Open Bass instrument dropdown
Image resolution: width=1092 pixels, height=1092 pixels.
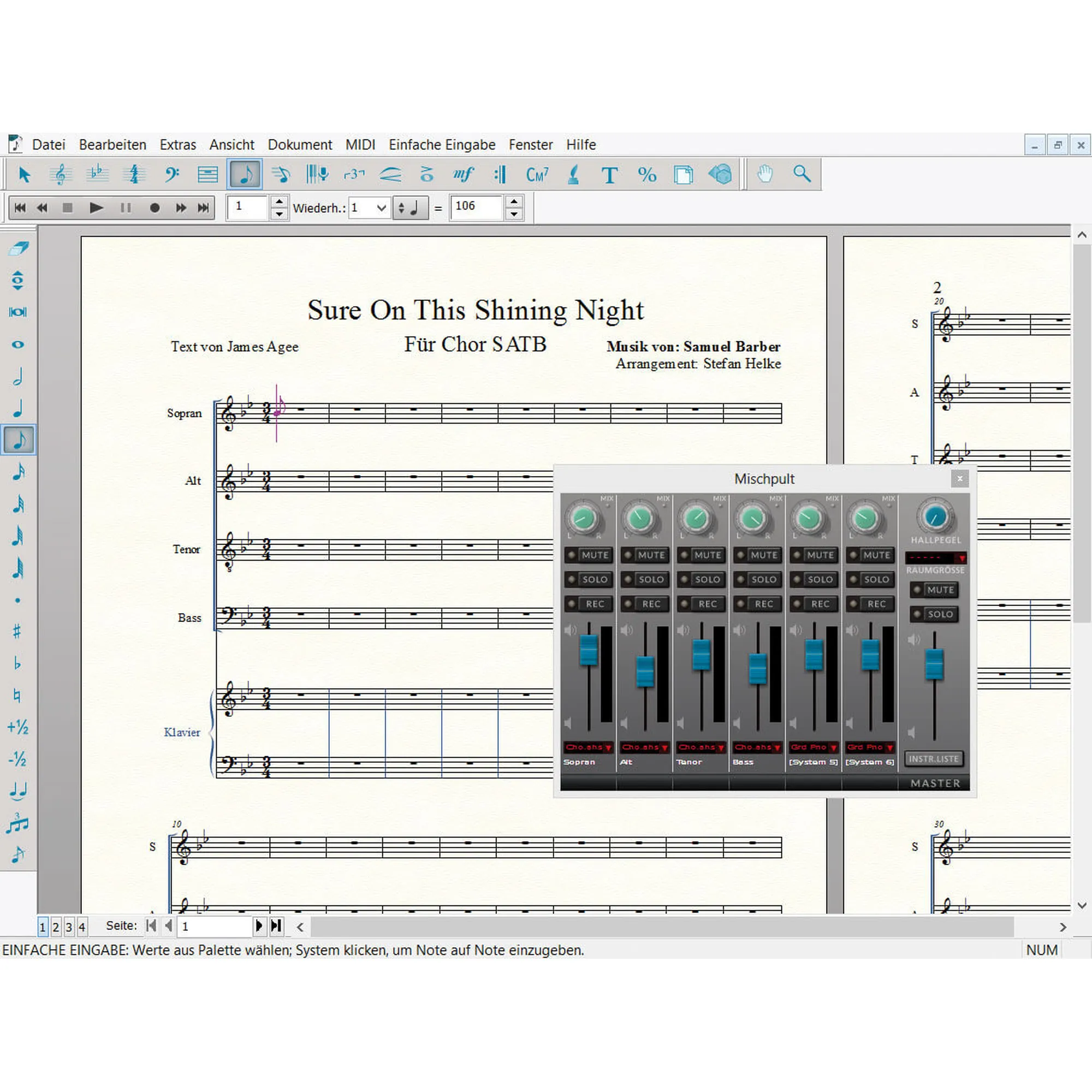point(757,747)
